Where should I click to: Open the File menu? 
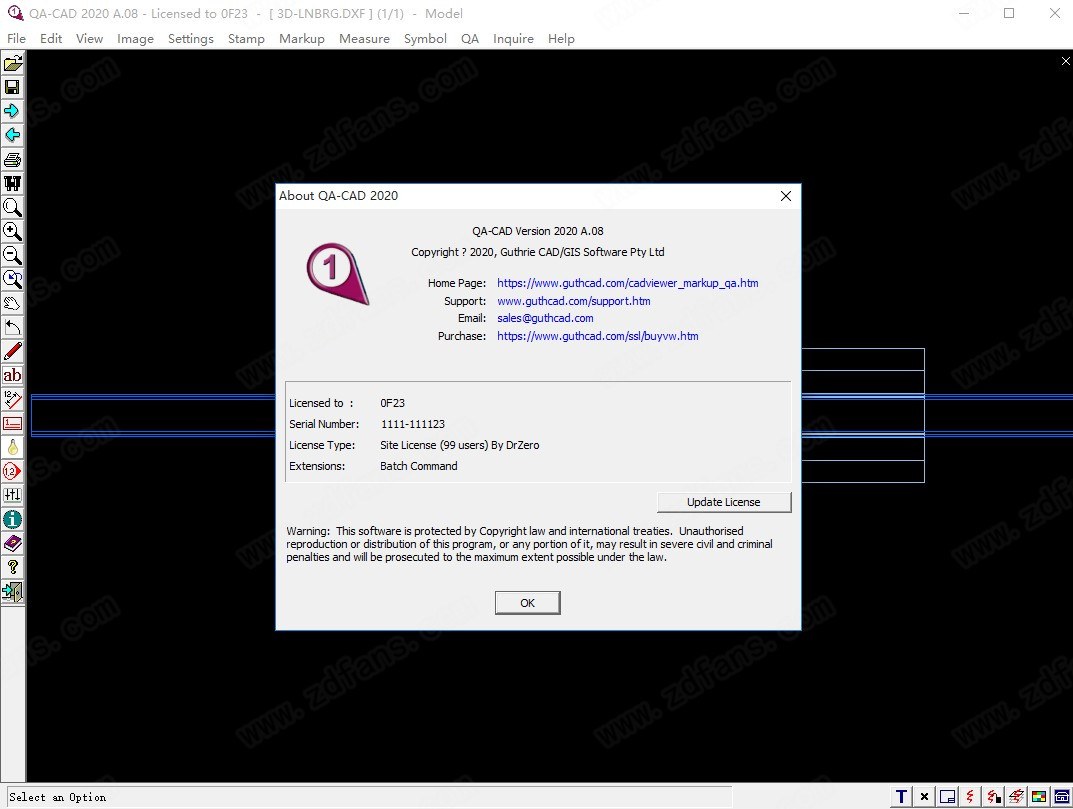click(x=16, y=39)
